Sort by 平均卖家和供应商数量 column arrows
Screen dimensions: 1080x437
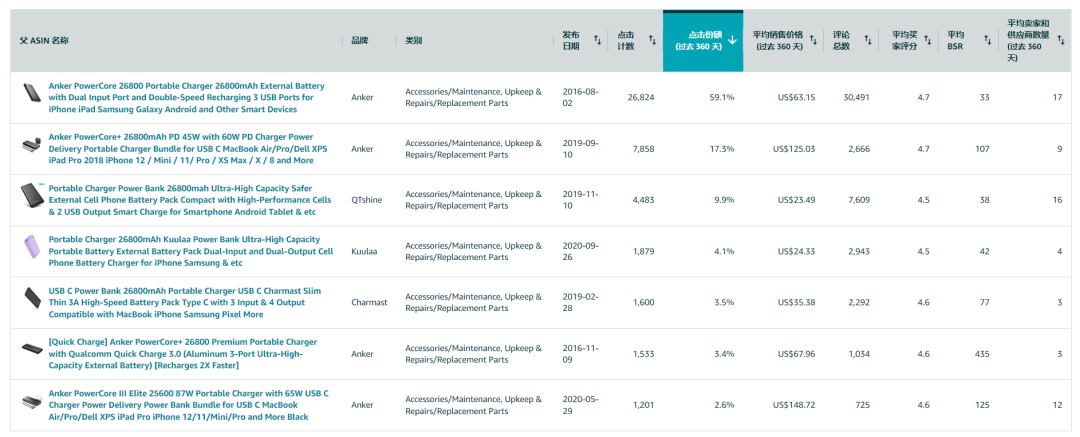coord(1061,41)
